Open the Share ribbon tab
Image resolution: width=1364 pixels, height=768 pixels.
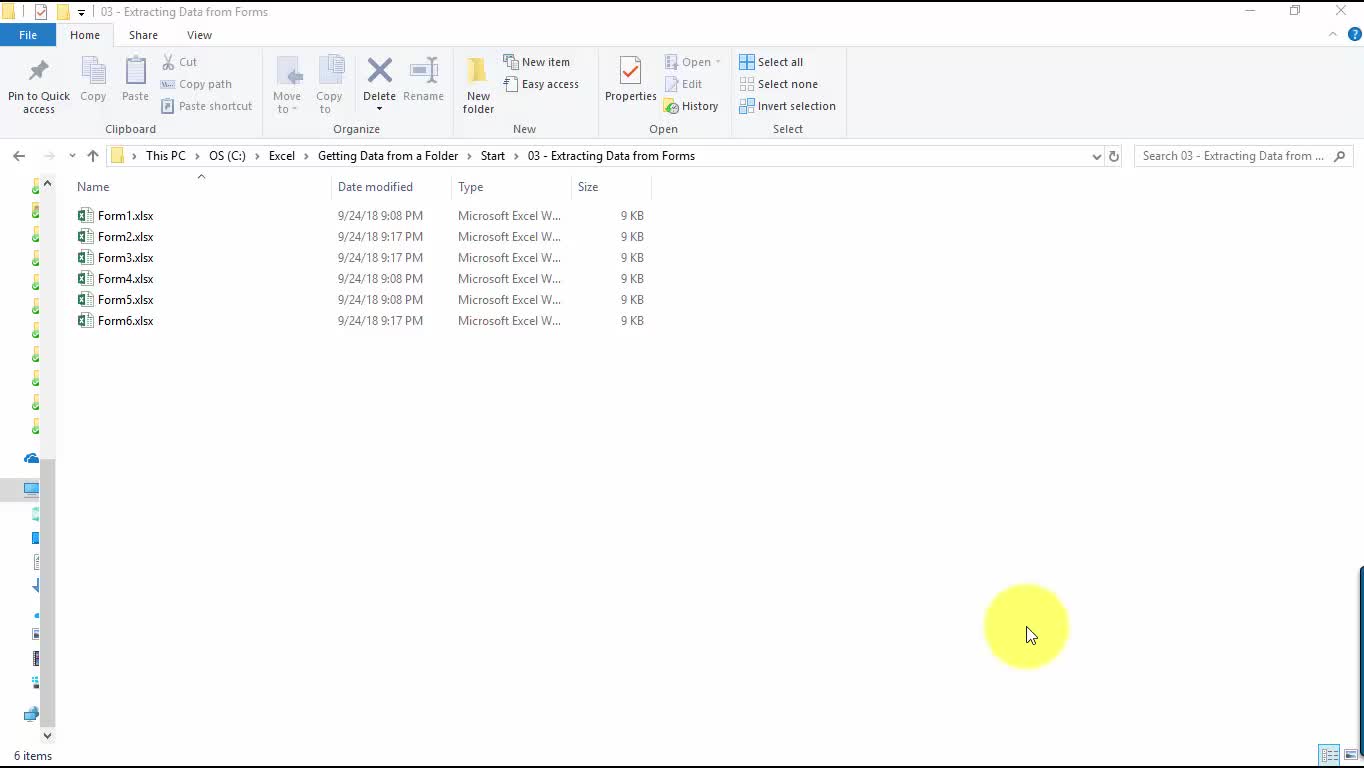tap(143, 35)
